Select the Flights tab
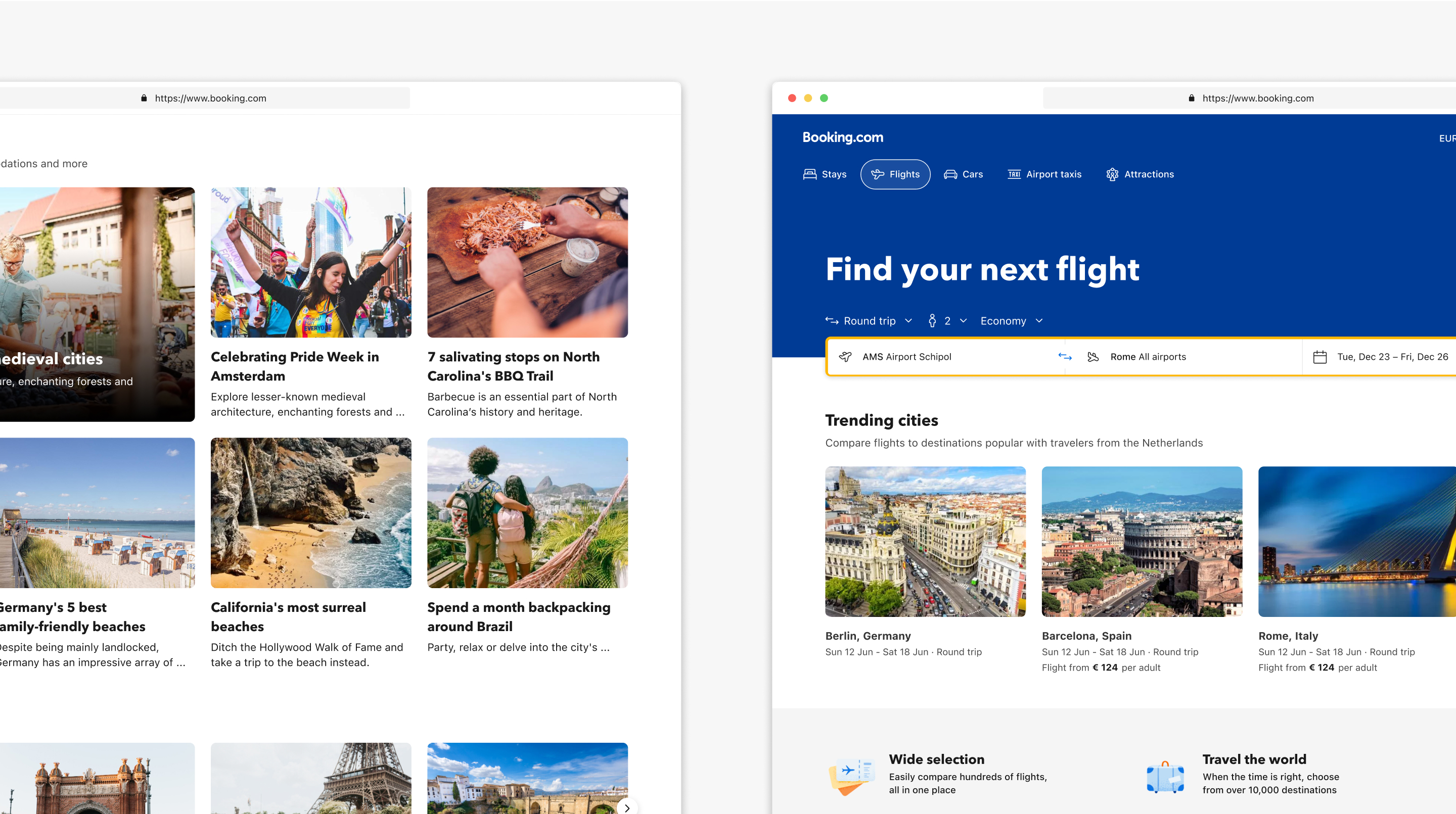The width and height of the screenshot is (1456, 814). [x=895, y=174]
